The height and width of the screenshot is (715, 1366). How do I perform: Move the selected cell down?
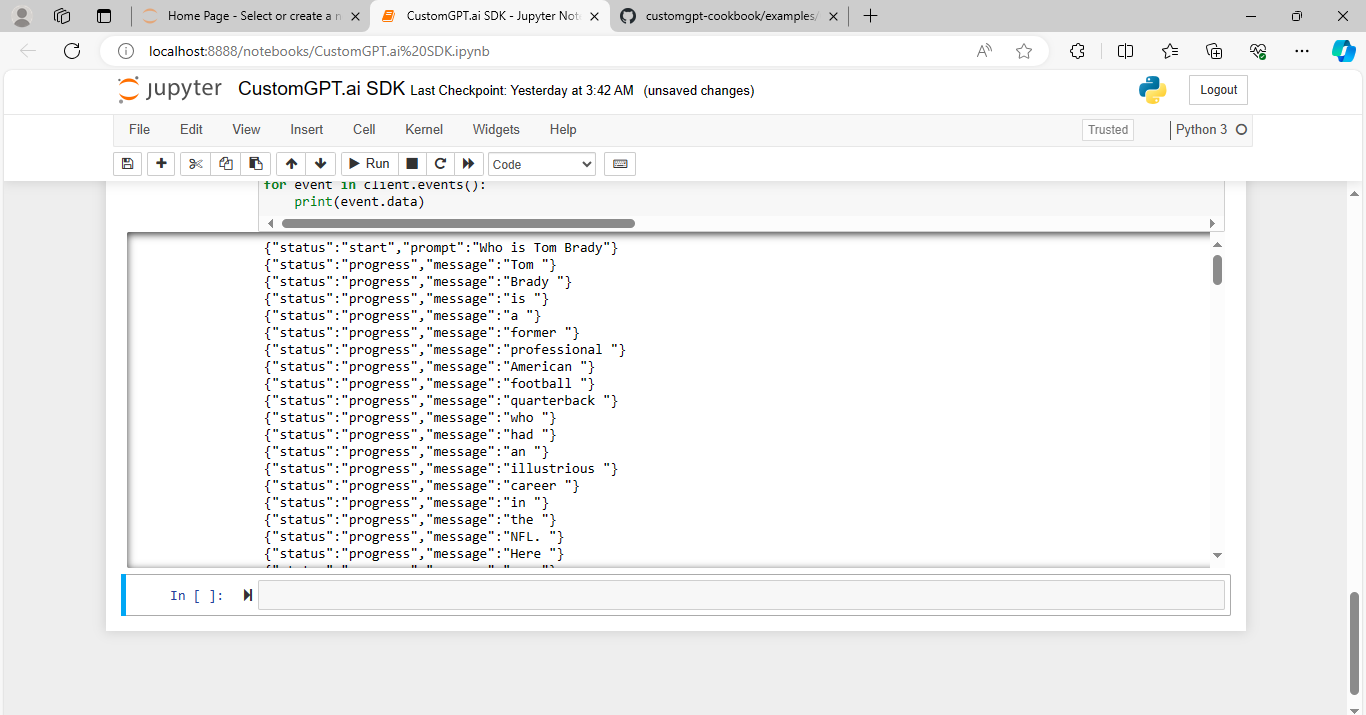(320, 163)
